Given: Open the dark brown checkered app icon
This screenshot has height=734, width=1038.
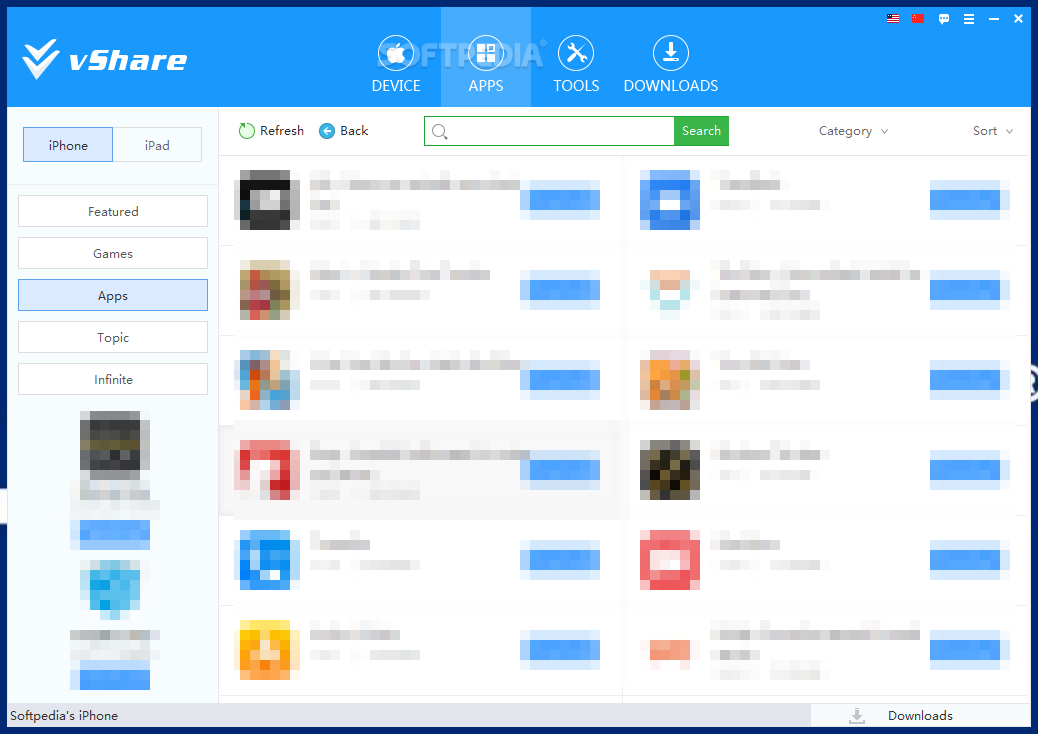Looking at the screenshot, I should pyautogui.click(x=670, y=470).
